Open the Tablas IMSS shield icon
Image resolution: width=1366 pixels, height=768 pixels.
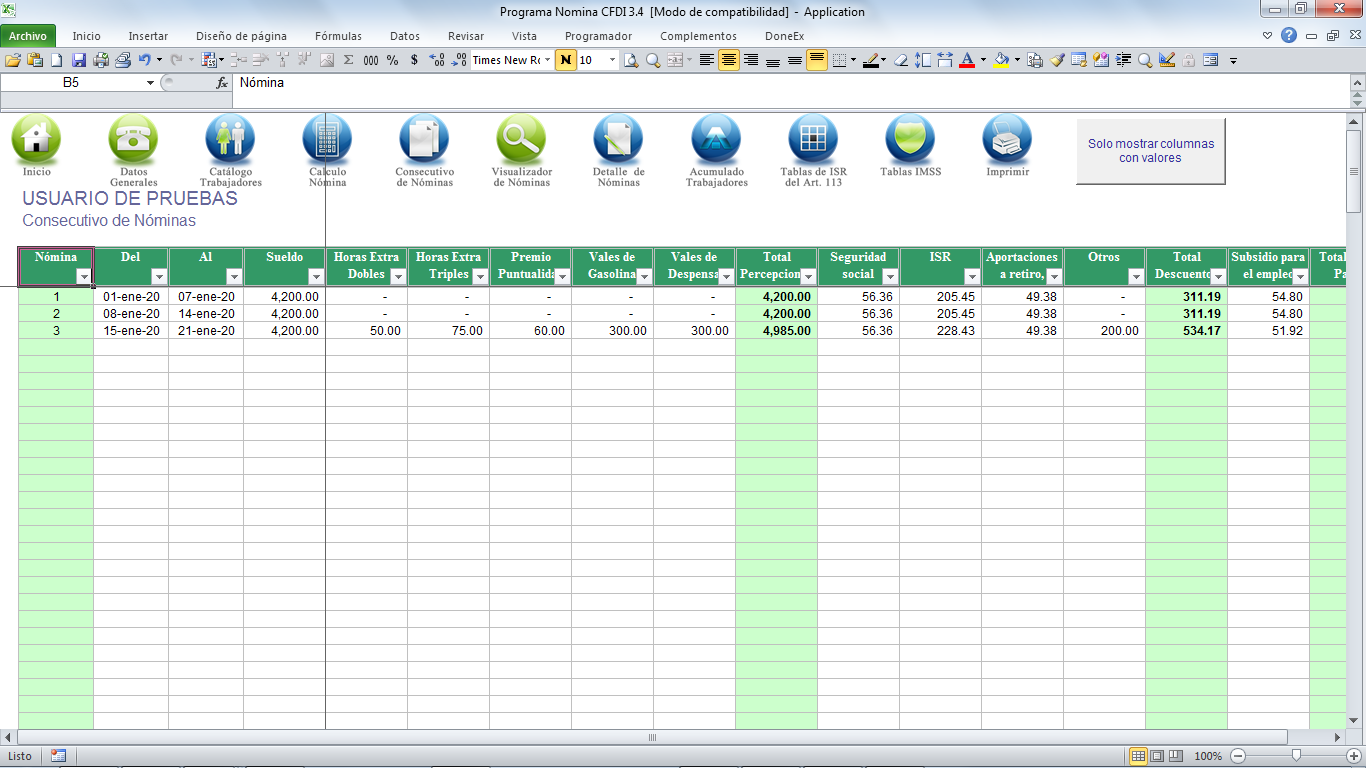click(910, 140)
